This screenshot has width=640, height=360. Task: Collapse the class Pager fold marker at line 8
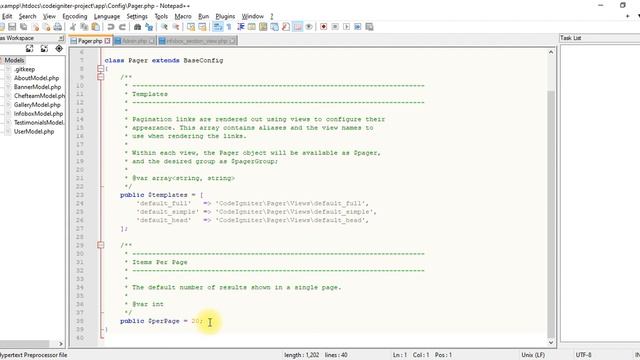(101, 69)
